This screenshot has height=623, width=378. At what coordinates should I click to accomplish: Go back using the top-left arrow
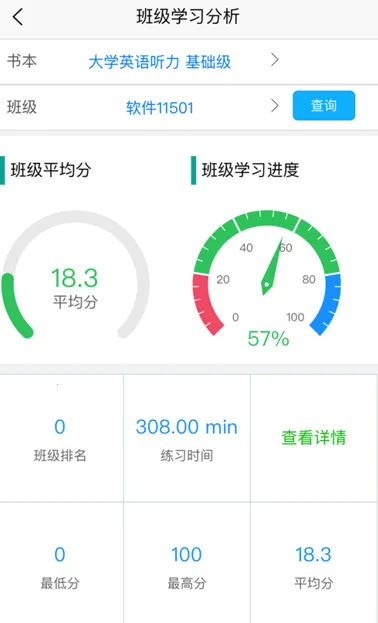coord(18,17)
